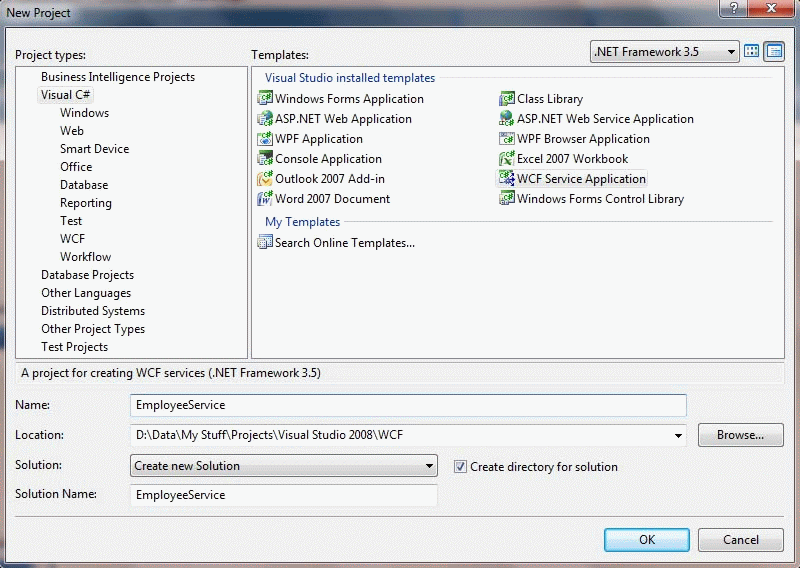The height and width of the screenshot is (568, 800).
Task: Select the Distributed Systems node
Action: (93, 311)
